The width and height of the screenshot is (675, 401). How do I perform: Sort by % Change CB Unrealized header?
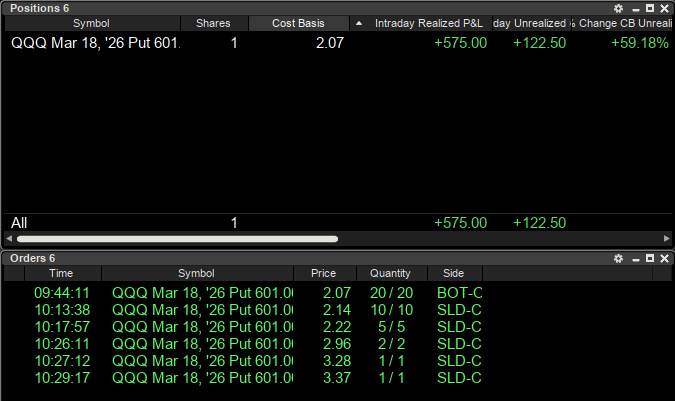622,23
